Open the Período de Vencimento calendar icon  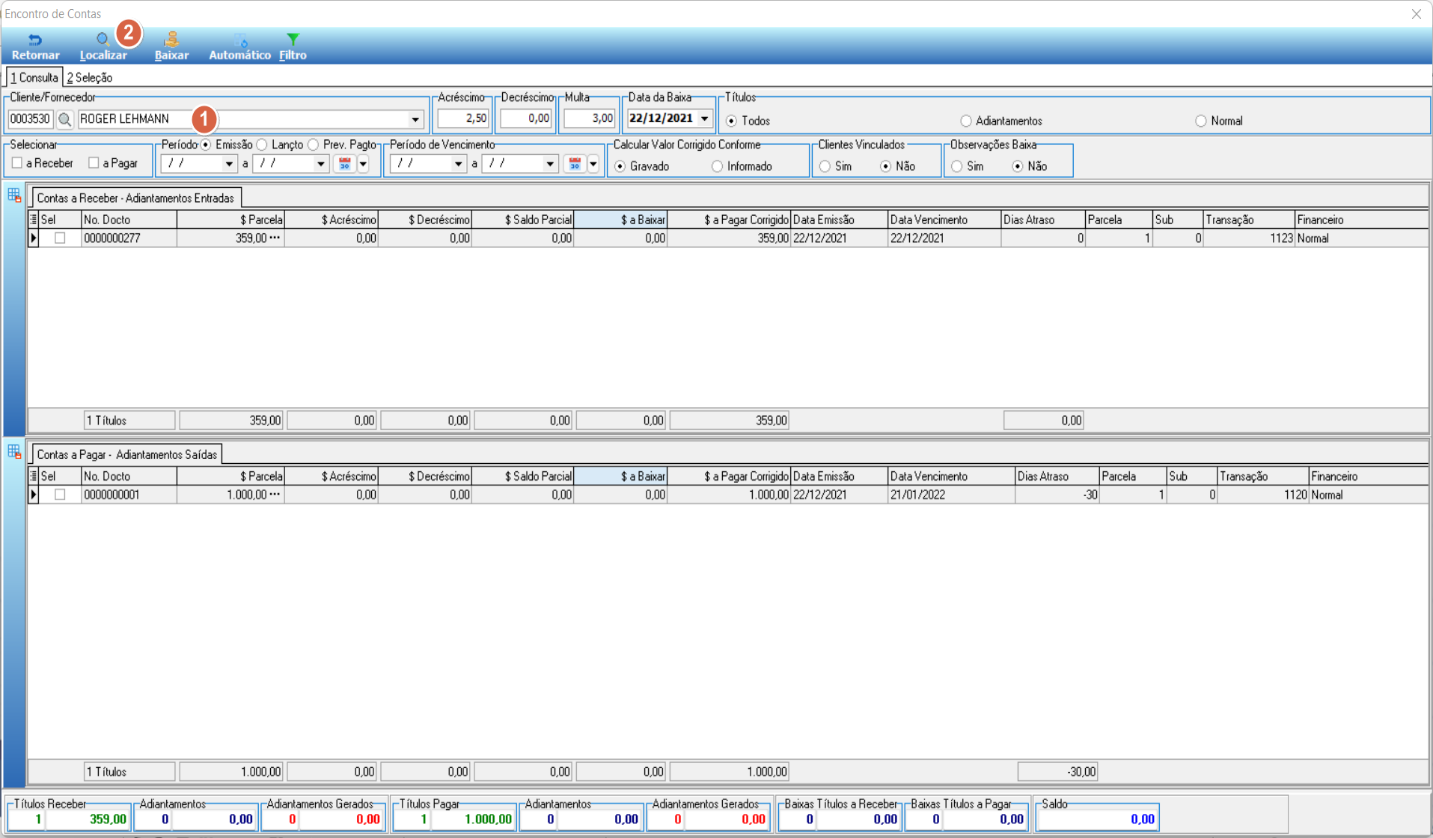coord(575,164)
